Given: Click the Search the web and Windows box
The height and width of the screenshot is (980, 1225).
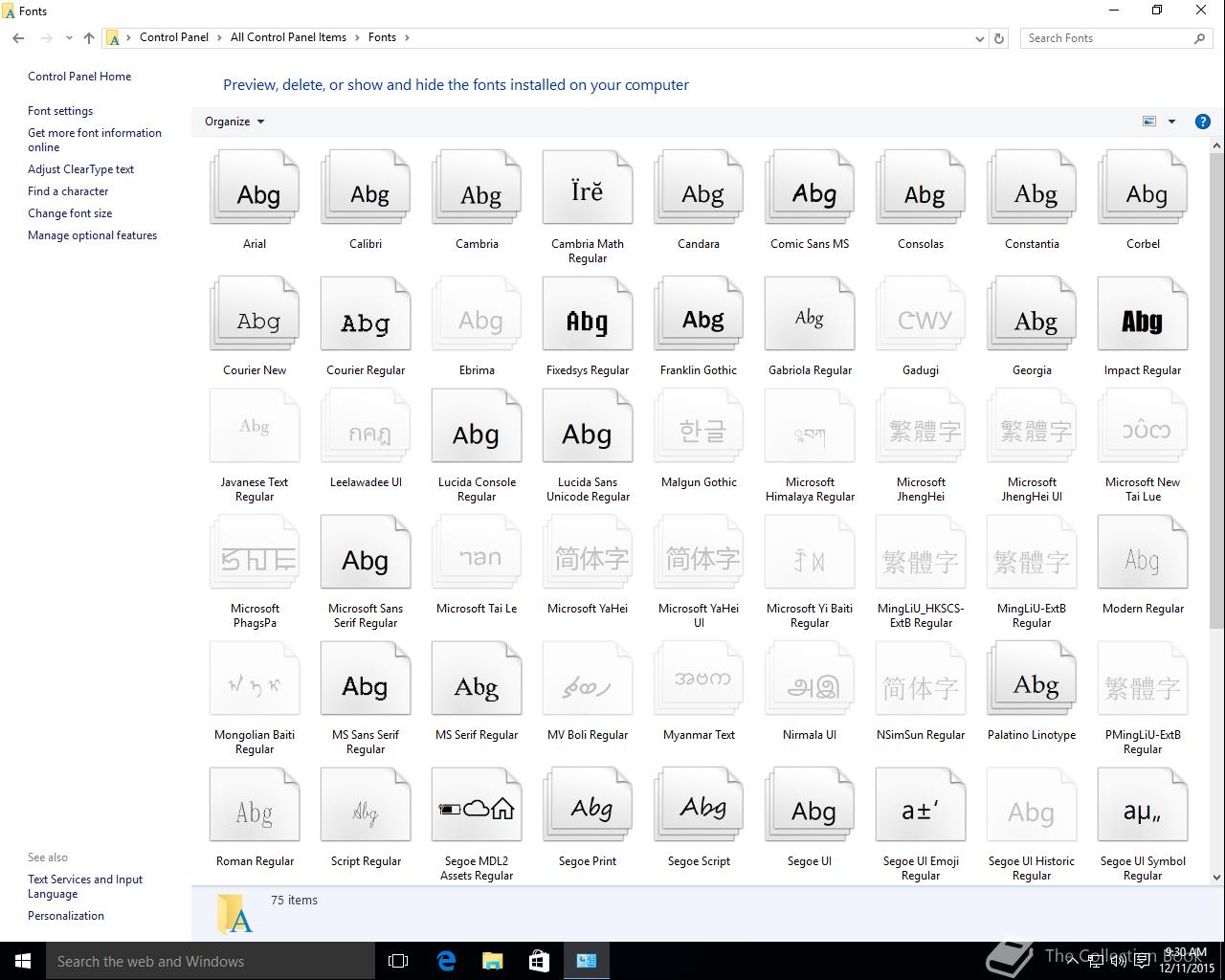Looking at the screenshot, I should [211, 961].
